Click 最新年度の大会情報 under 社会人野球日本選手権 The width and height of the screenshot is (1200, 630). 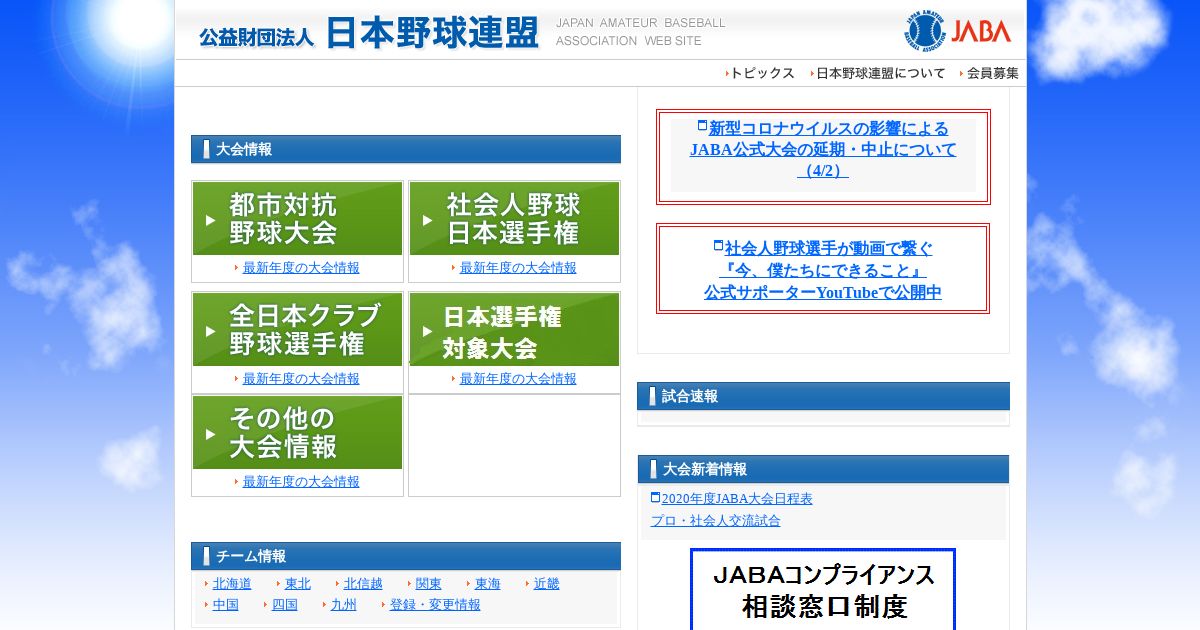coord(518,268)
